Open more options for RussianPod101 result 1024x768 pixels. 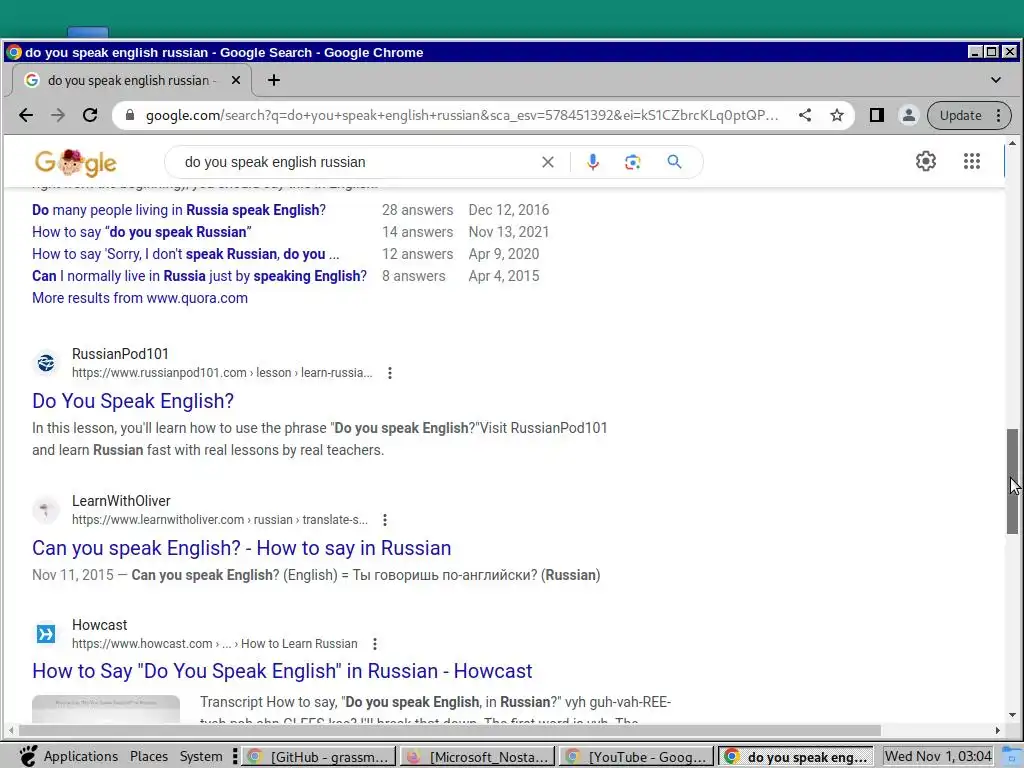pyautogui.click(x=390, y=373)
